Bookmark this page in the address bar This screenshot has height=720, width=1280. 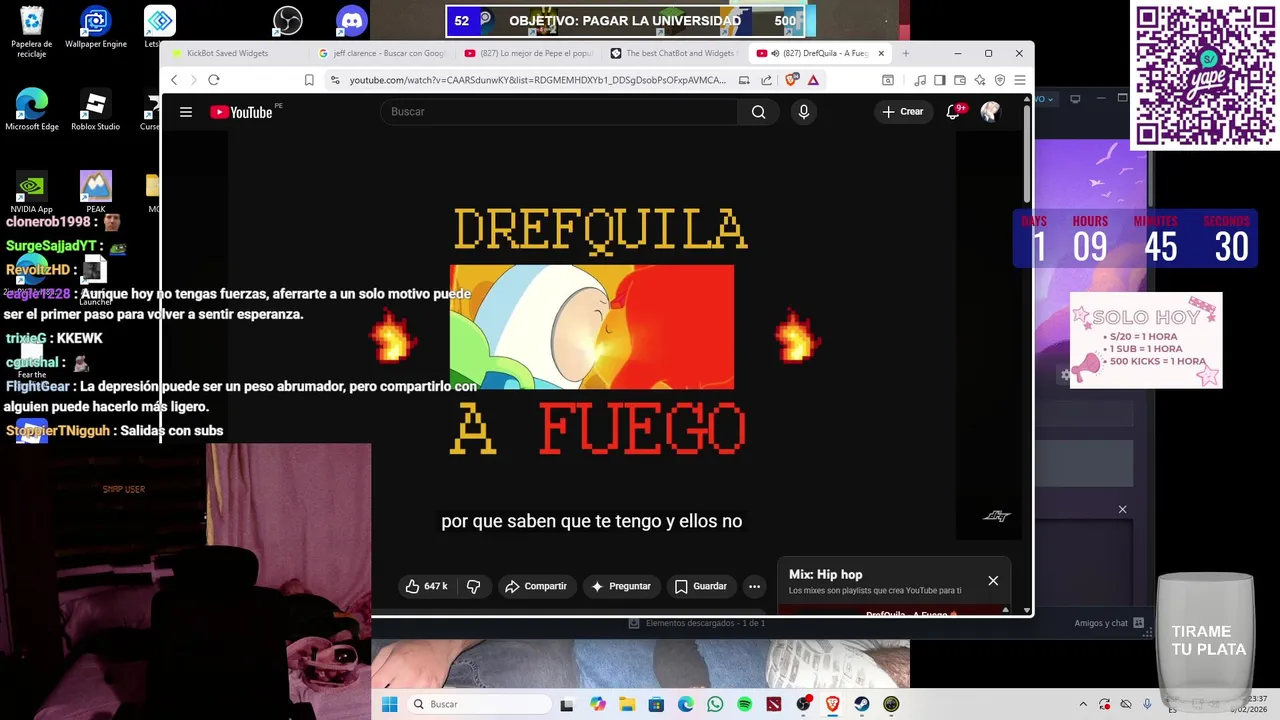point(309,80)
